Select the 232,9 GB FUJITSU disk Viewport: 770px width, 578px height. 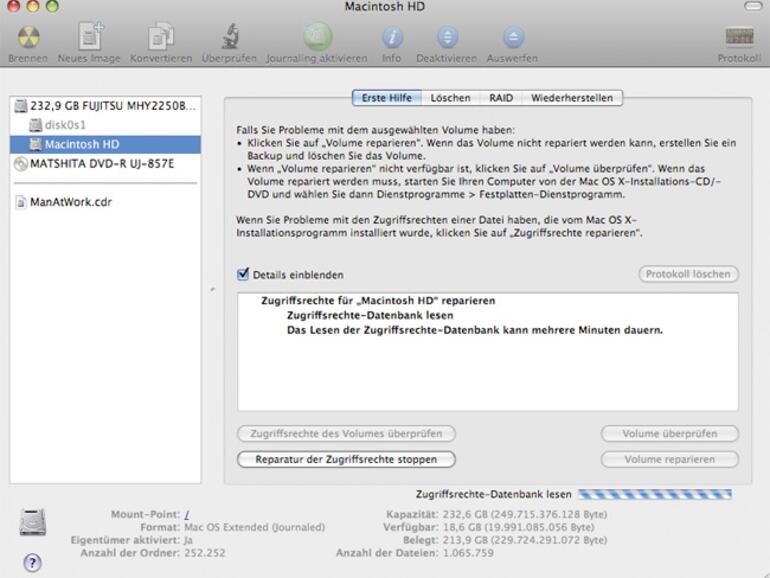113,105
